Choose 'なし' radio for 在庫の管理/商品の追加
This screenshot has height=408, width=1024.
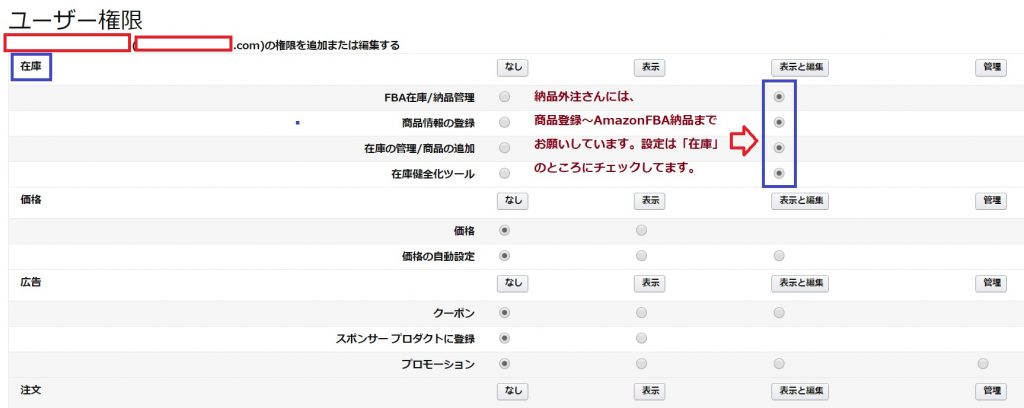504,148
